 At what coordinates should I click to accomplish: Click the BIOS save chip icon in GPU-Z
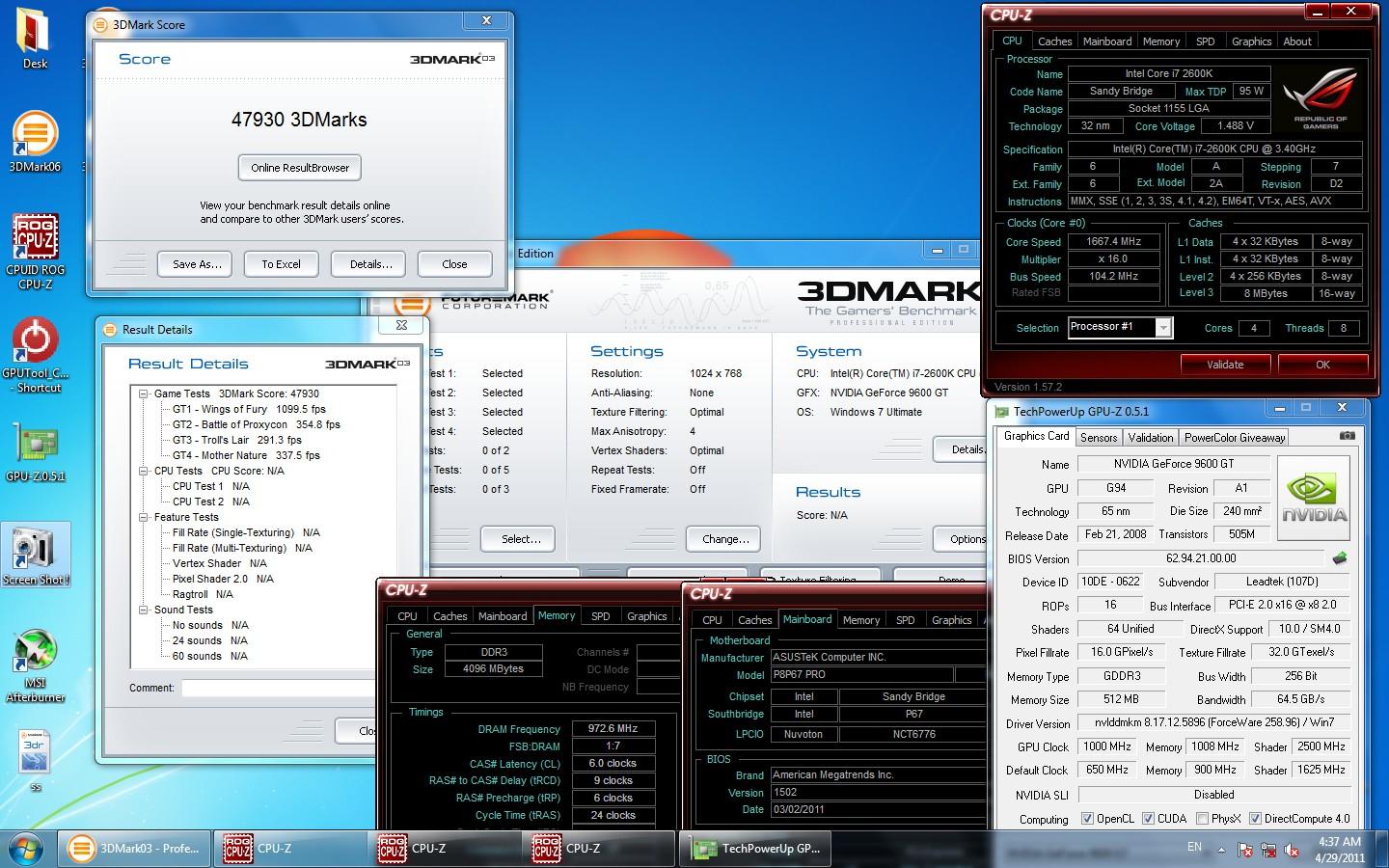coord(1340,557)
